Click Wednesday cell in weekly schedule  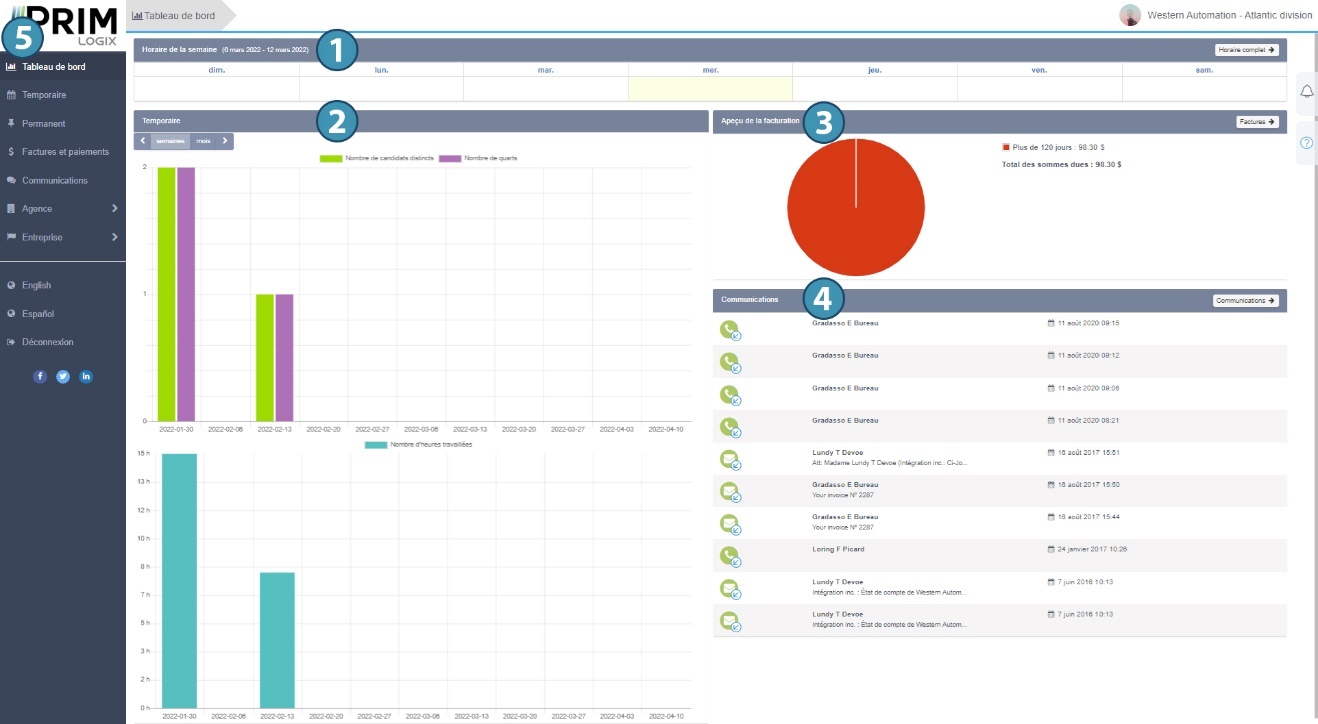[710, 89]
